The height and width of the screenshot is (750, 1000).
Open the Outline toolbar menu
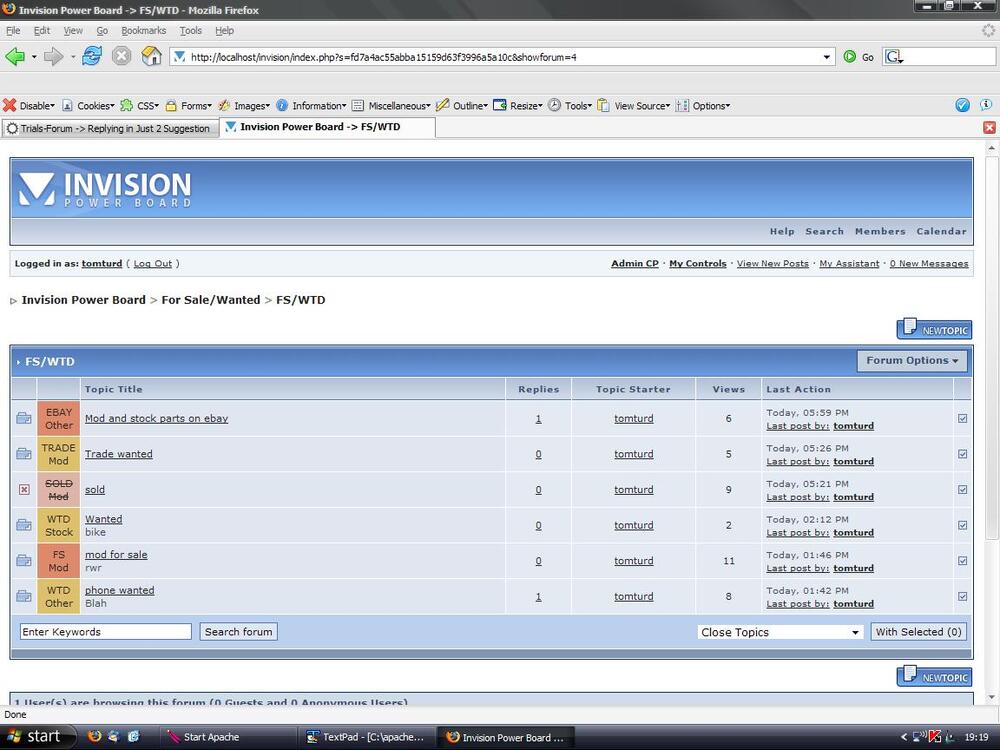click(462, 106)
